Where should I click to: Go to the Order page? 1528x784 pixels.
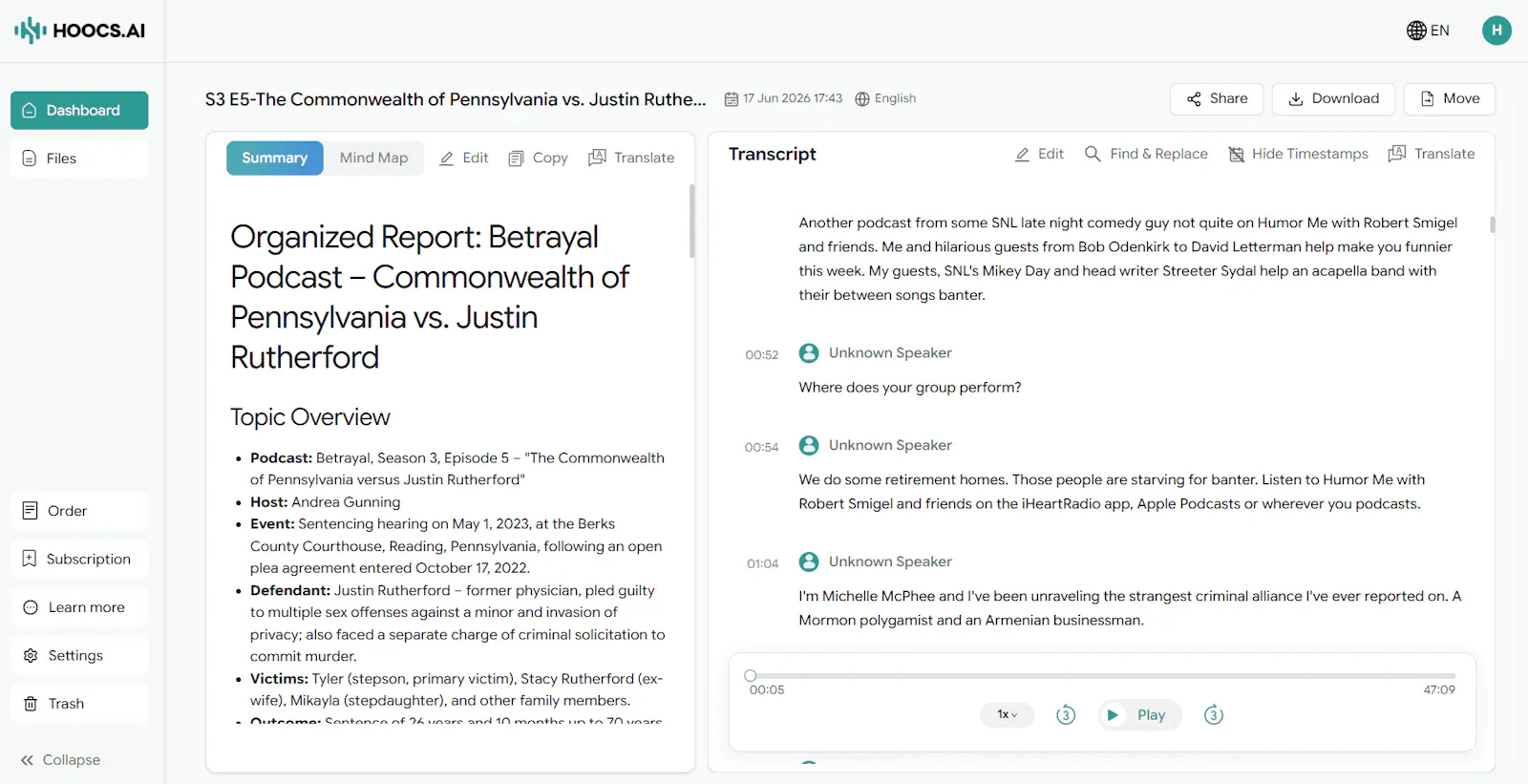point(79,511)
